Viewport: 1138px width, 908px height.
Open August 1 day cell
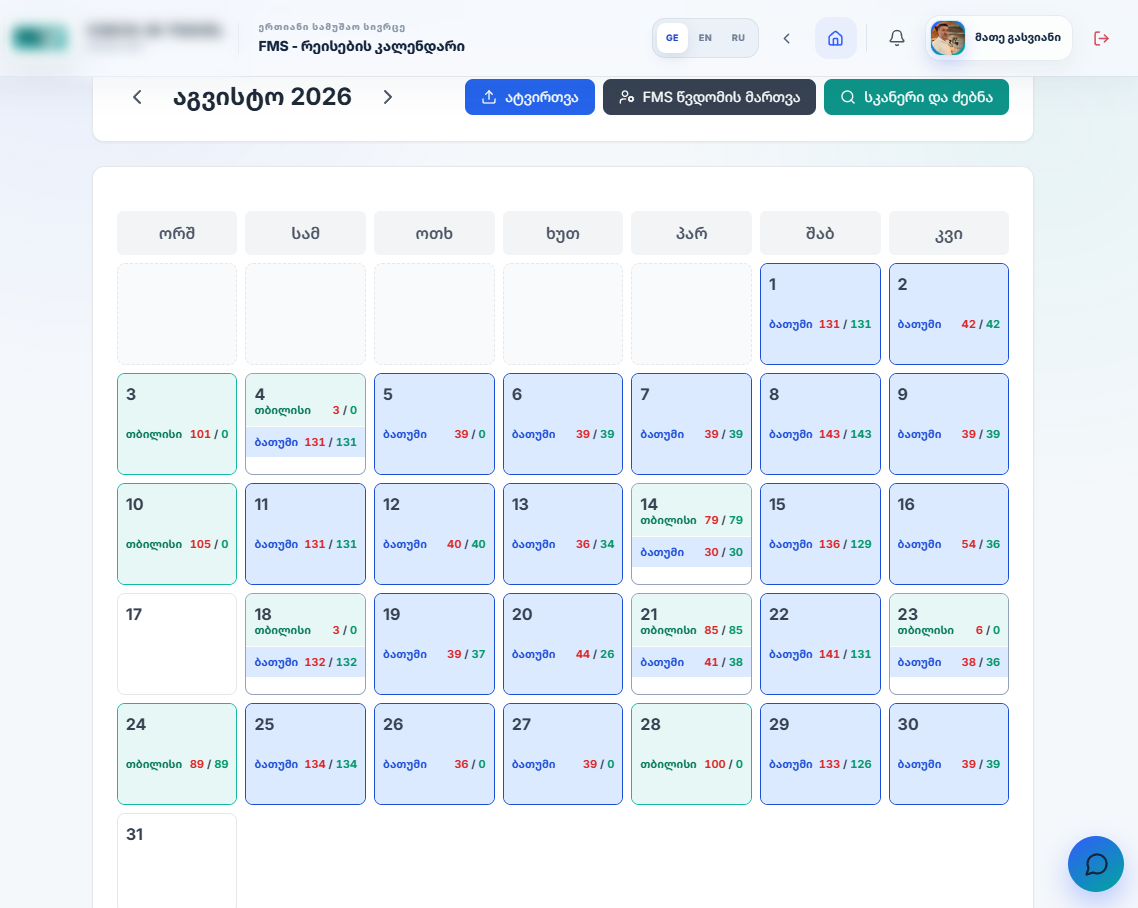tap(820, 314)
